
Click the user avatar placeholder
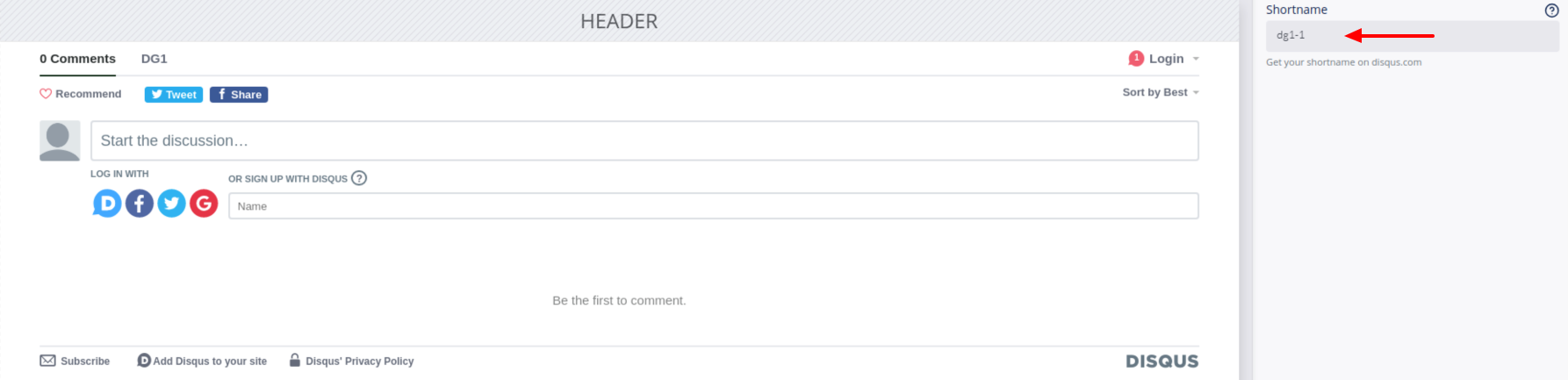coord(60,140)
